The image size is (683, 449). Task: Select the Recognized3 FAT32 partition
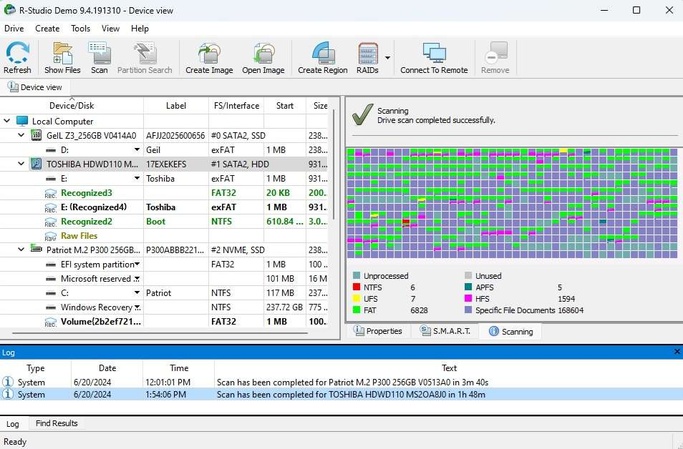[86, 192]
